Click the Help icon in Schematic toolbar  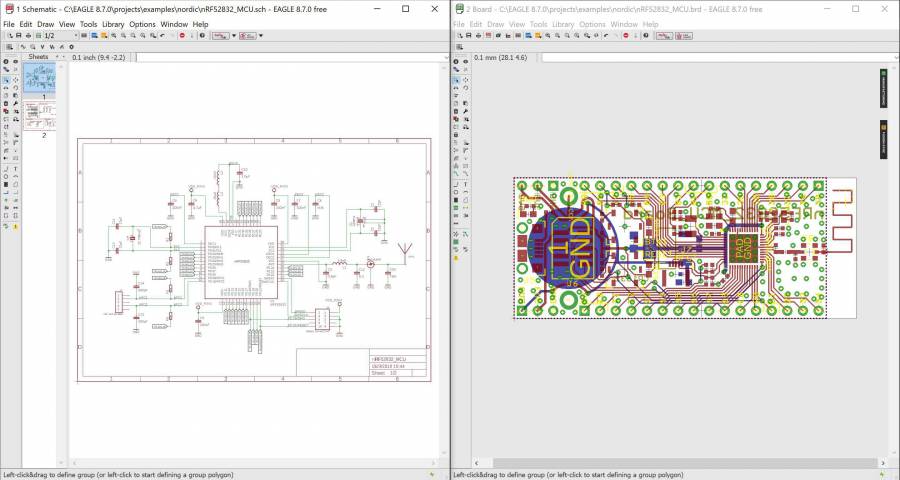[201, 36]
